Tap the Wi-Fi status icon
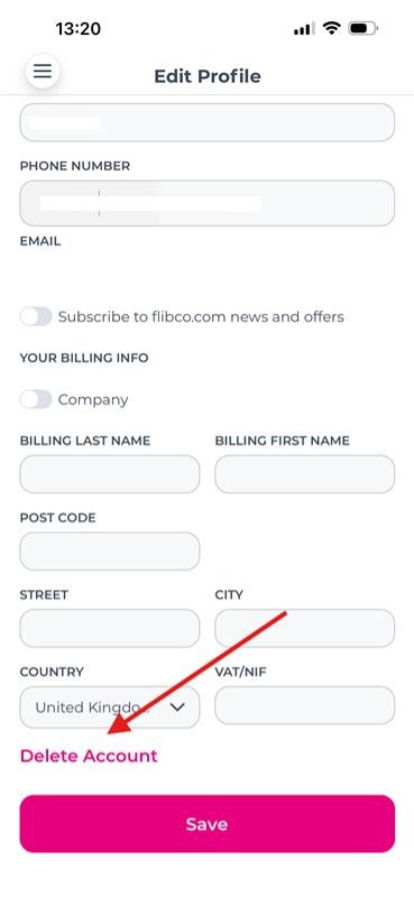The image size is (414, 897). click(331, 28)
